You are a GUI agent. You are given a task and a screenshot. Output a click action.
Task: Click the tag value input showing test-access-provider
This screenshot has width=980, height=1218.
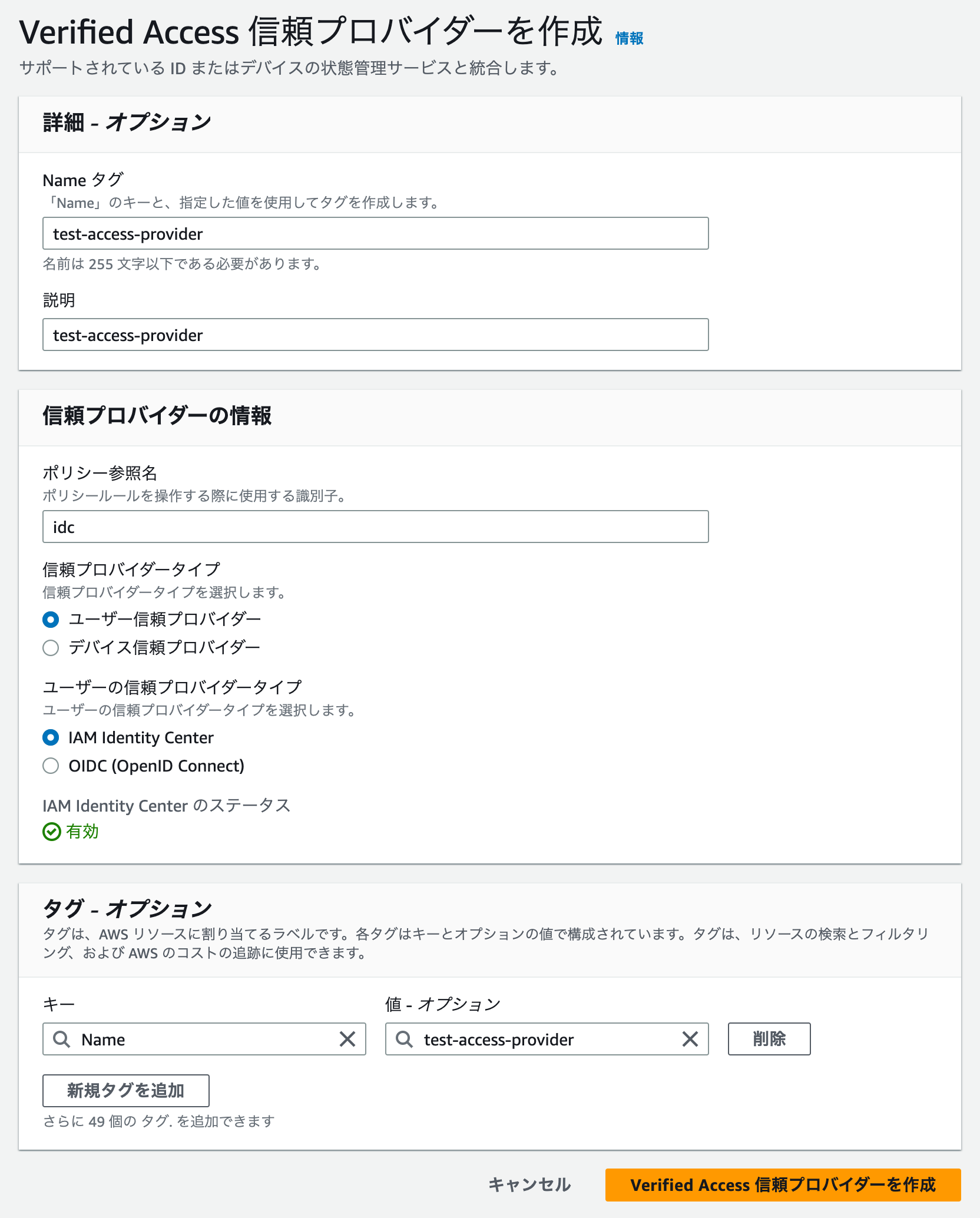pyautogui.click(x=548, y=1040)
